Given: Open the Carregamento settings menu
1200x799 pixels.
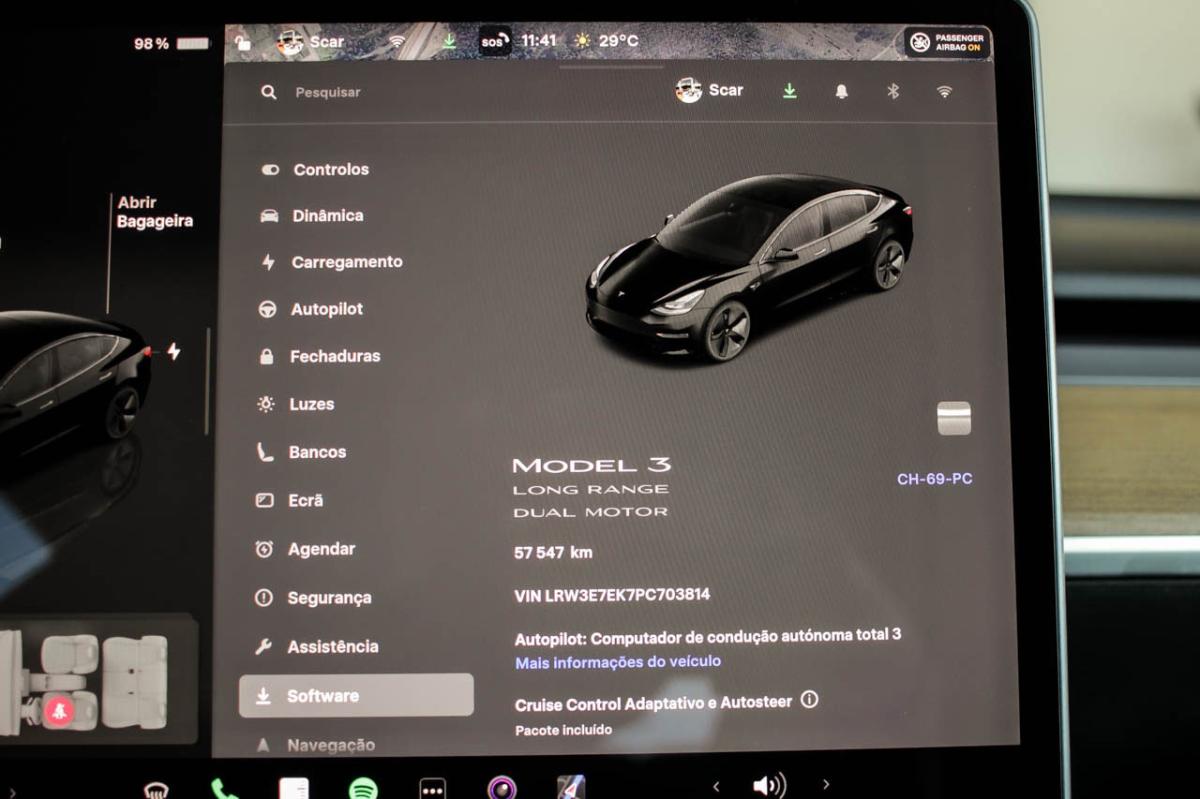Looking at the screenshot, I should click(x=330, y=262).
